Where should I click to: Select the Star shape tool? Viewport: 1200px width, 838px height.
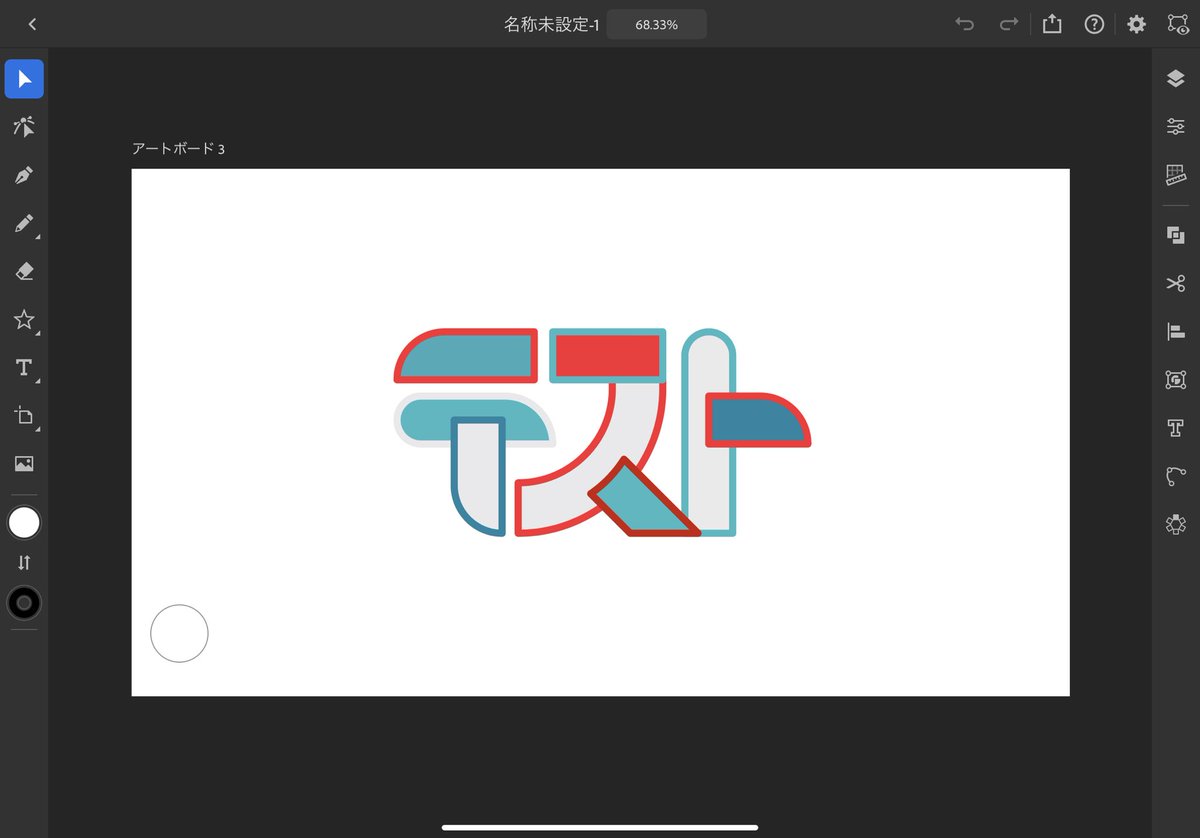pos(24,320)
